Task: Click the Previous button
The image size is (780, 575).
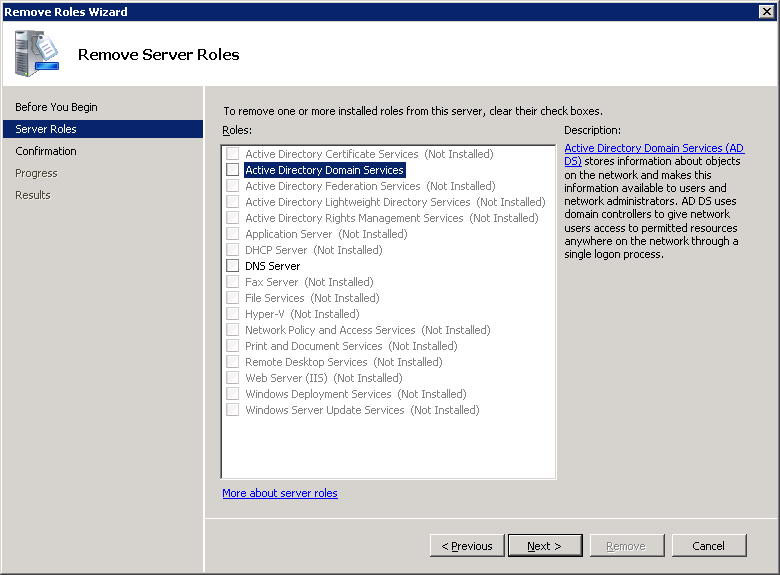Action: (x=467, y=546)
